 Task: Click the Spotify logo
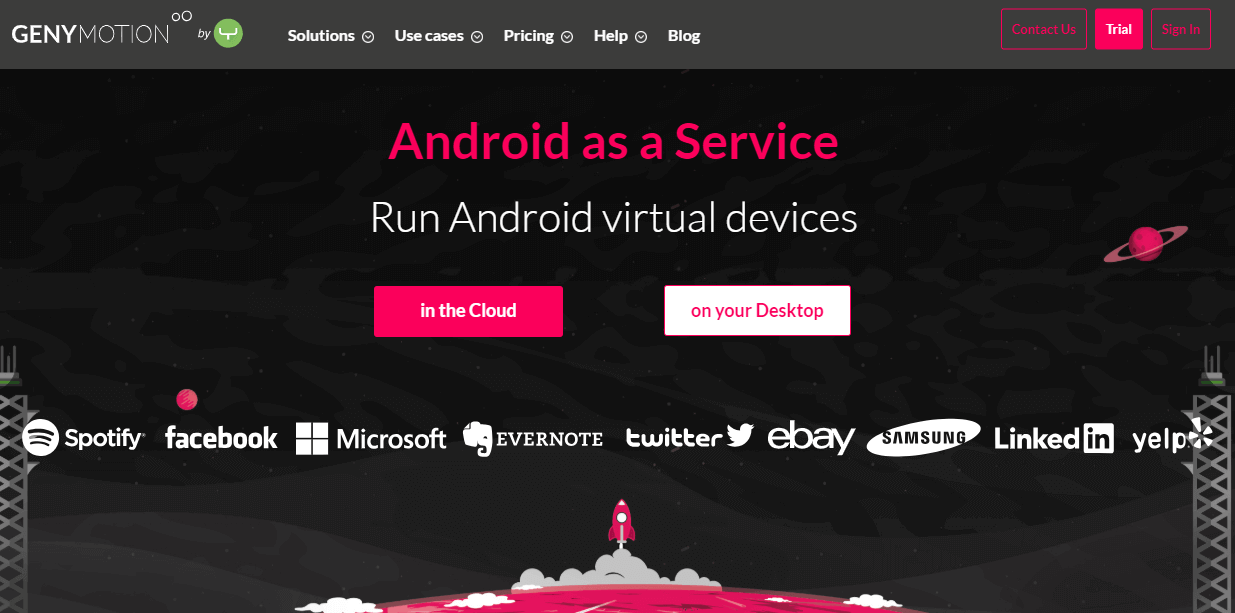click(84, 437)
